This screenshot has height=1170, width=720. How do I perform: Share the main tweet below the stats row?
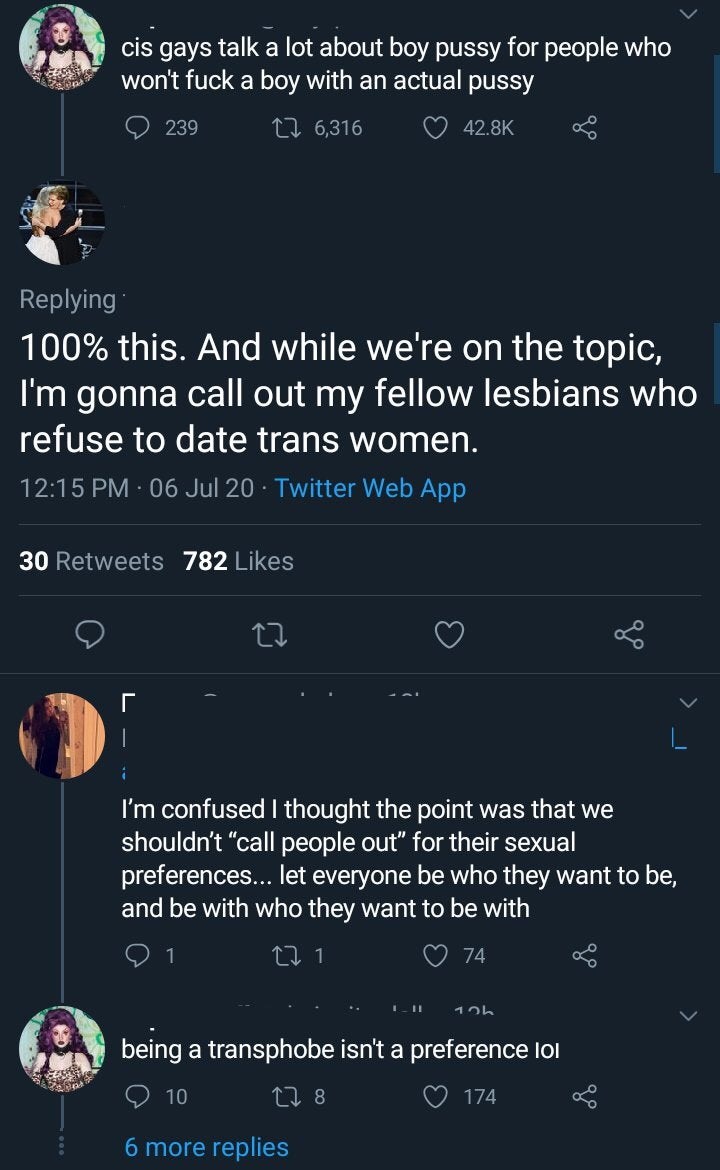pos(630,634)
